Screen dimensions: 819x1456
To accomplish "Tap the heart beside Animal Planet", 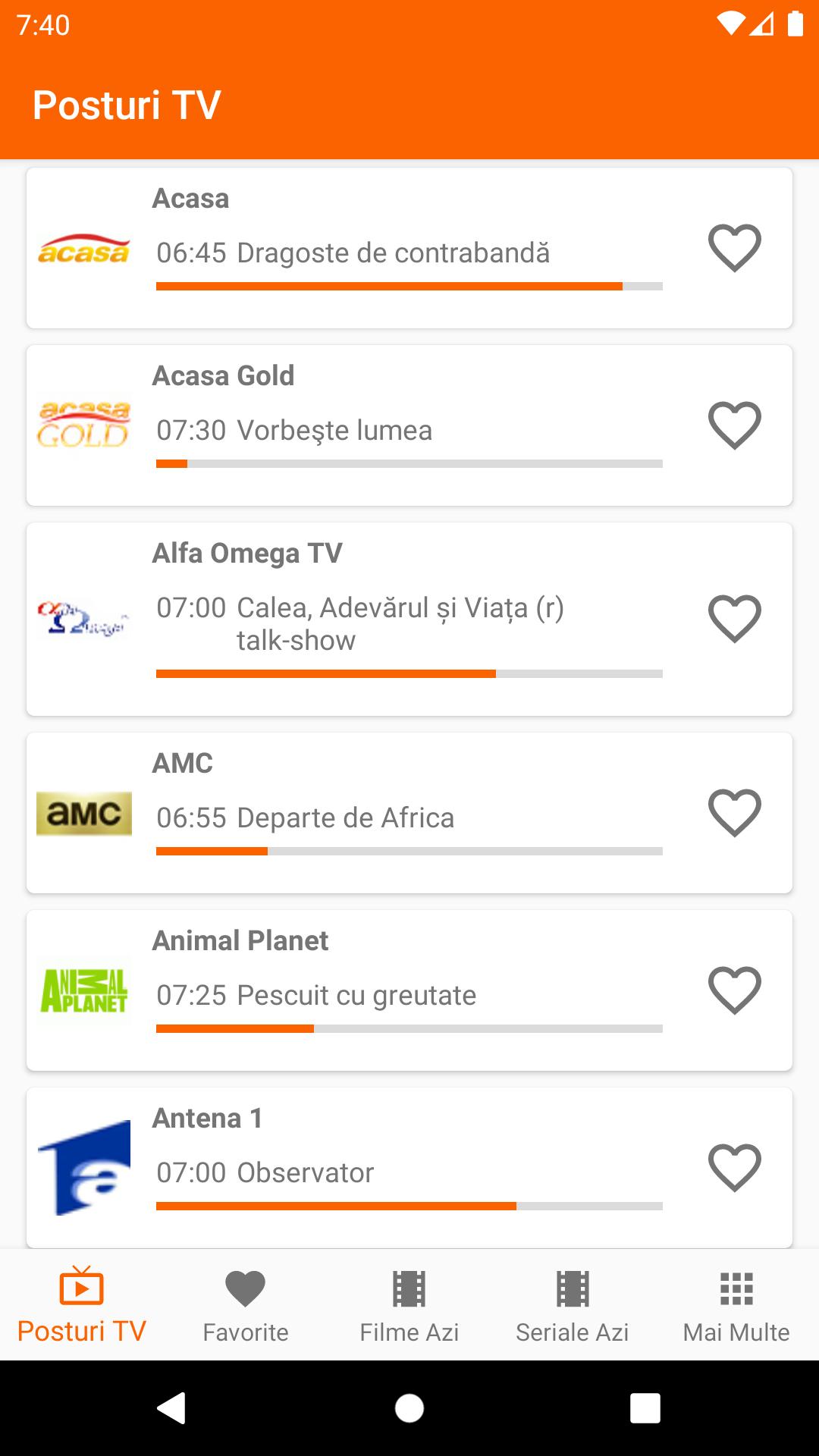I will coord(734,990).
